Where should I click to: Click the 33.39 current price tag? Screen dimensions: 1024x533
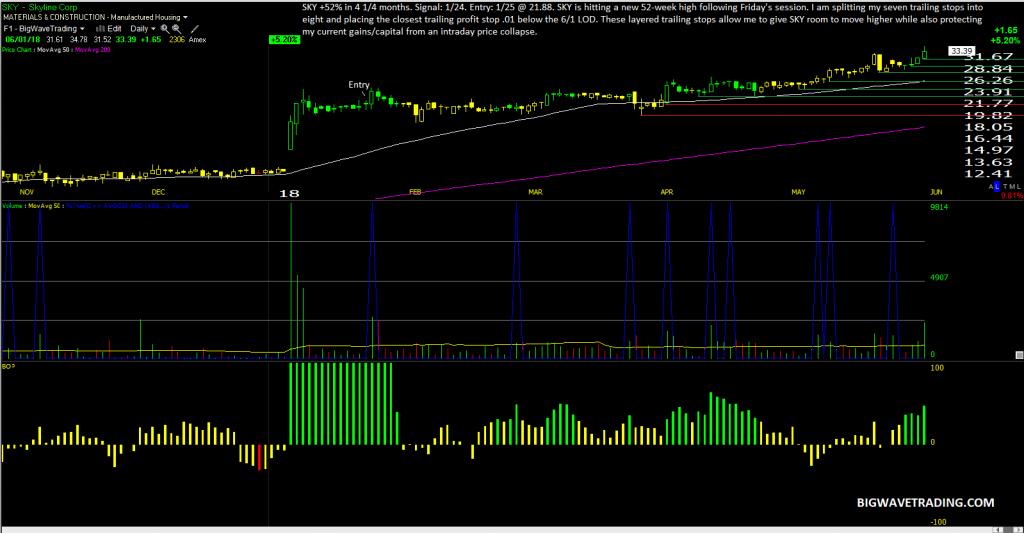pos(961,51)
